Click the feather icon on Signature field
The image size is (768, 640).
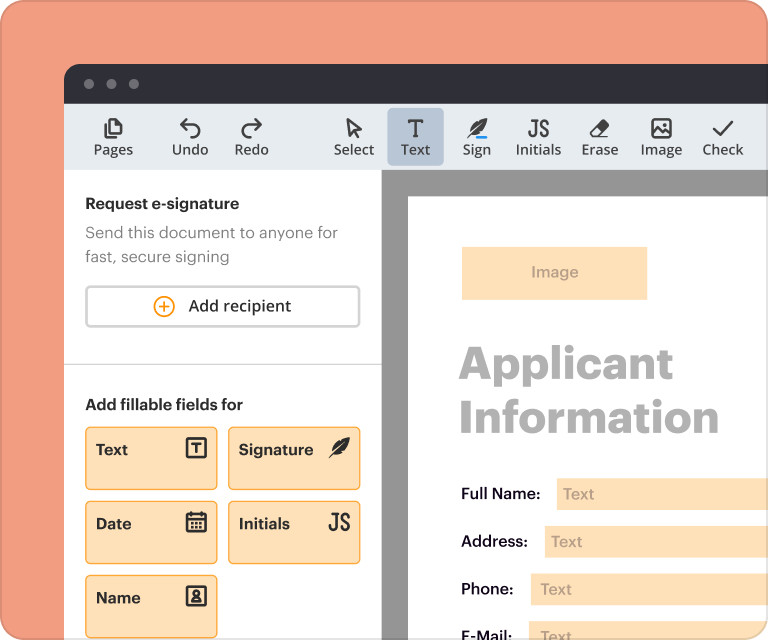pyautogui.click(x=339, y=448)
